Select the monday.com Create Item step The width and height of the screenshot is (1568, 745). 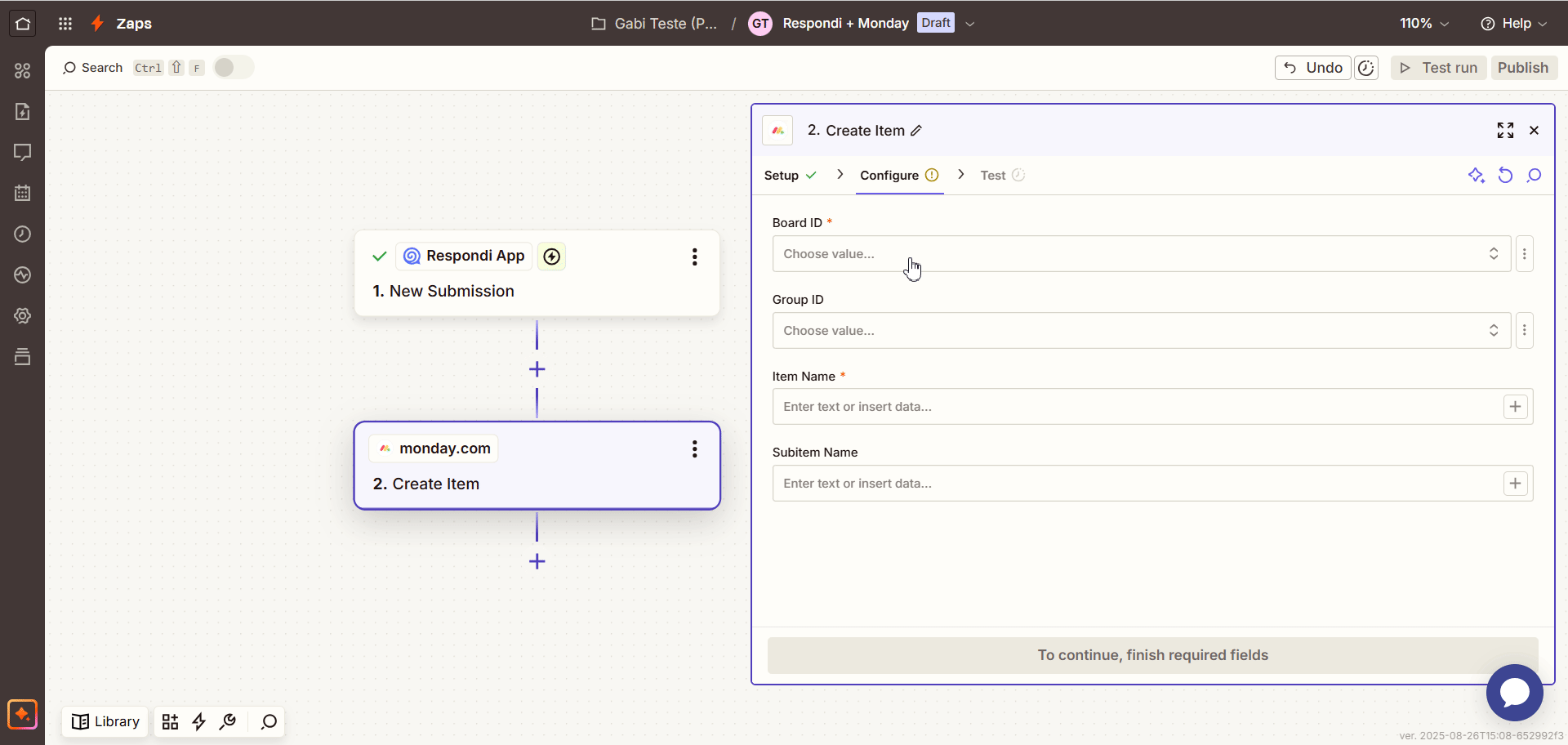[x=537, y=466]
